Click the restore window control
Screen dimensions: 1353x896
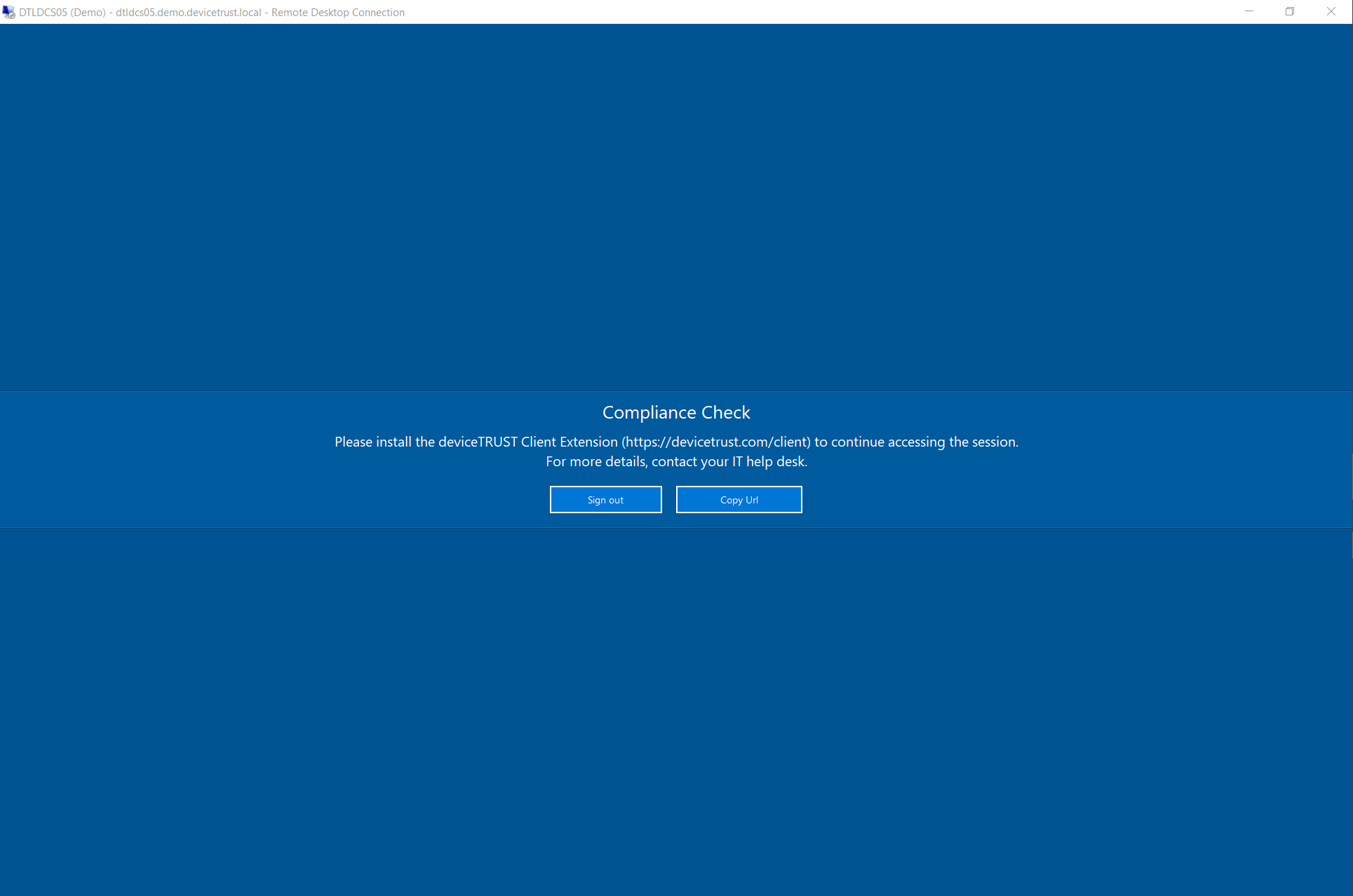point(1290,12)
